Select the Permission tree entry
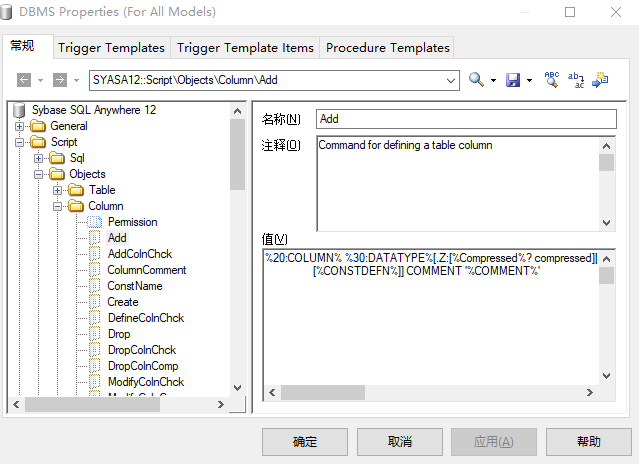The width and height of the screenshot is (639, 464). pos(132,222)
